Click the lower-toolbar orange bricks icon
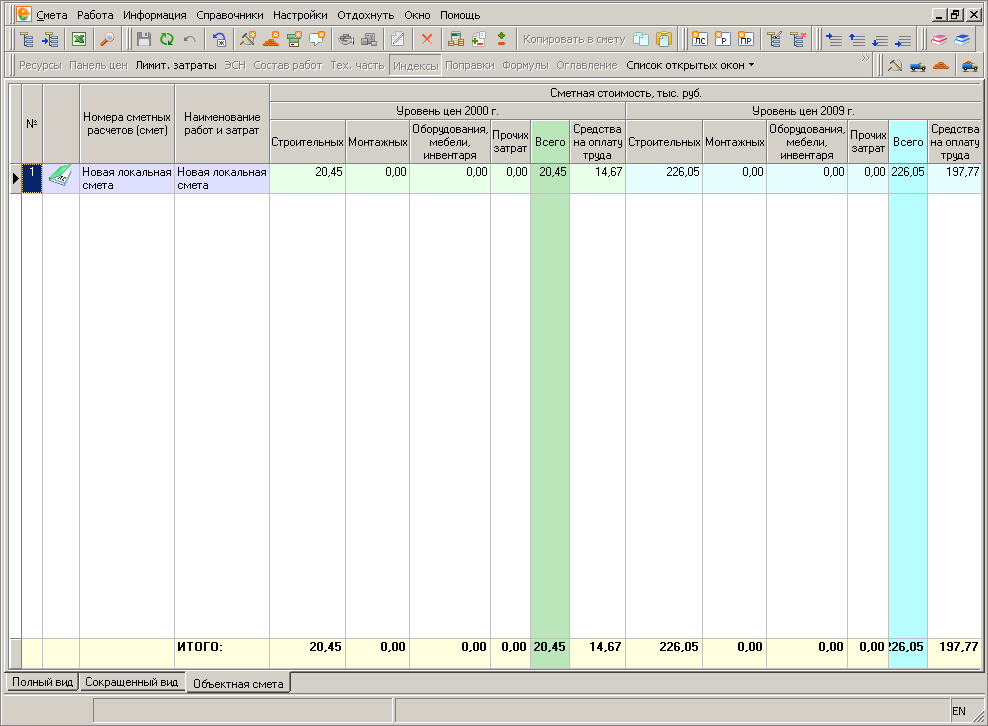This screenshot has height=726, width=988. [941, 65]
